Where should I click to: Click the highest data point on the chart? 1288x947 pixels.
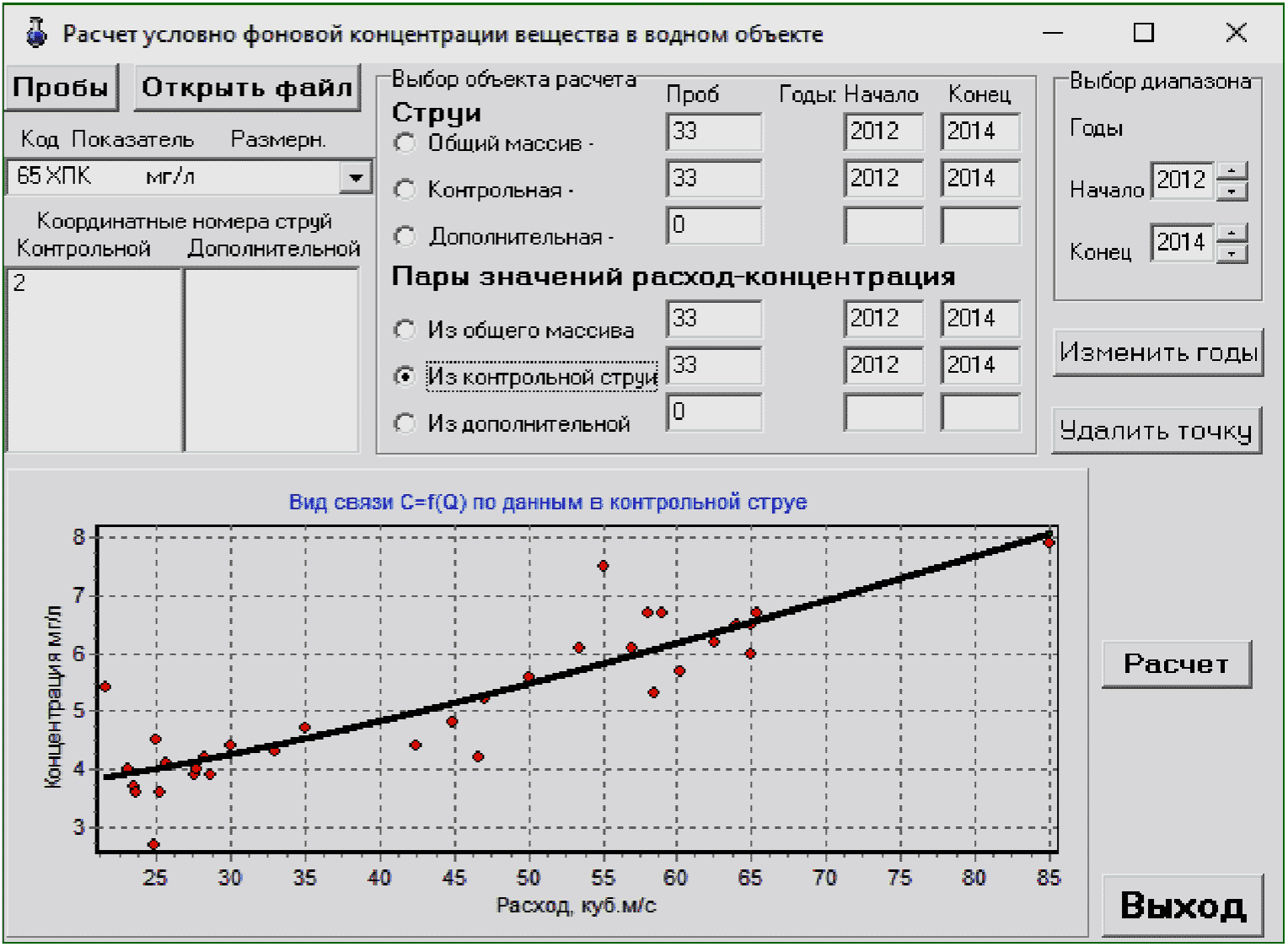tap(1049, 543)
